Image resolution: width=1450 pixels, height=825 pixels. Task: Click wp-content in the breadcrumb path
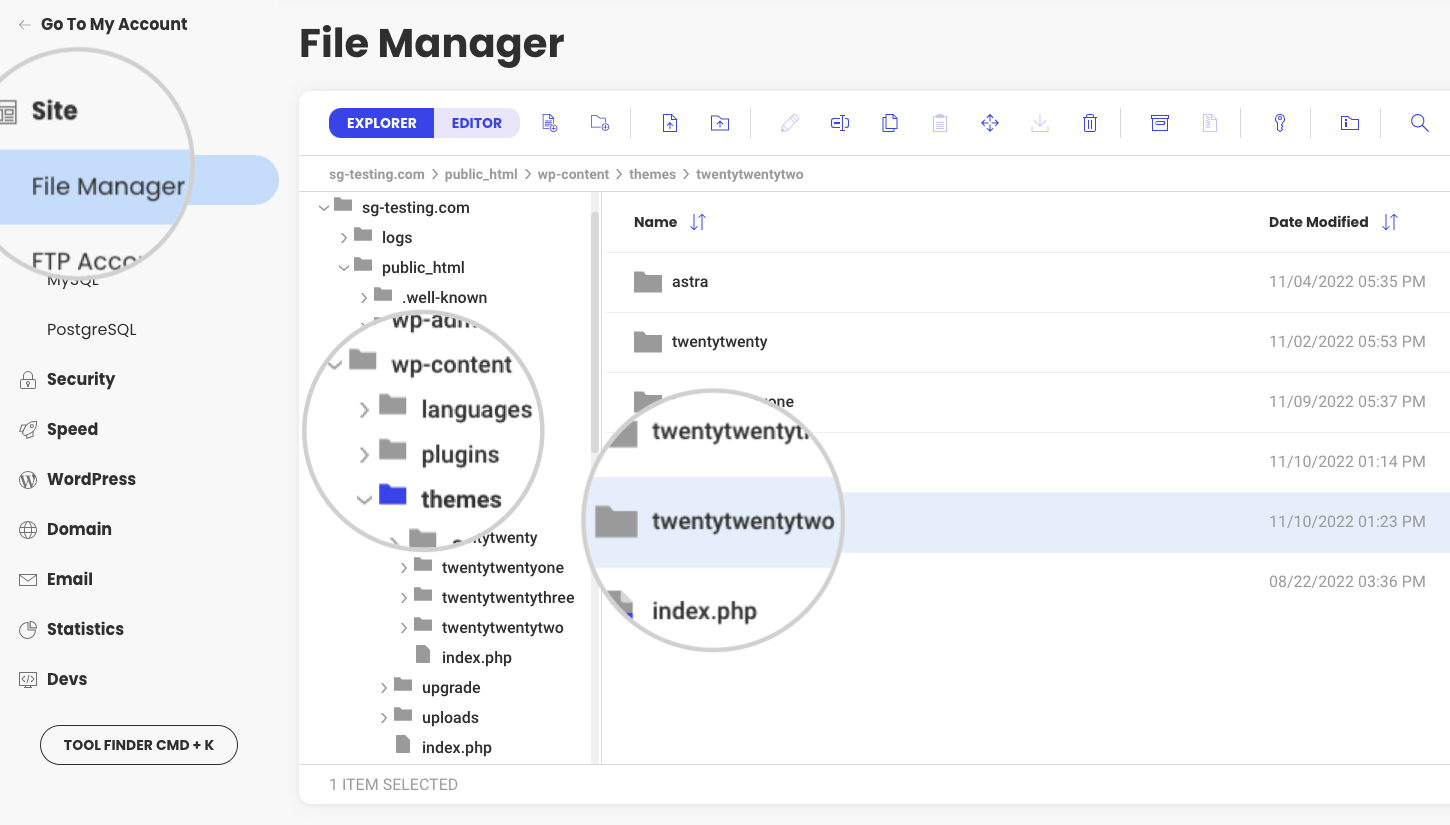click(573, 174)
